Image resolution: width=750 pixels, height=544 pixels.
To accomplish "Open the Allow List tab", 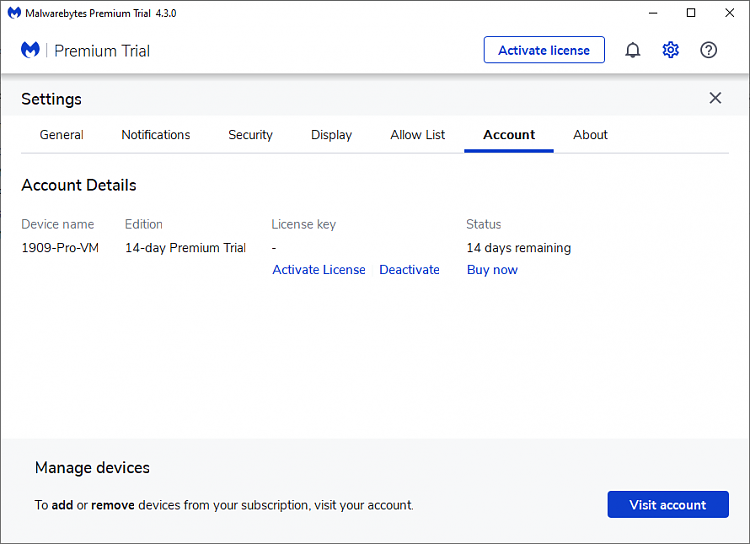I will click(417, 135).
